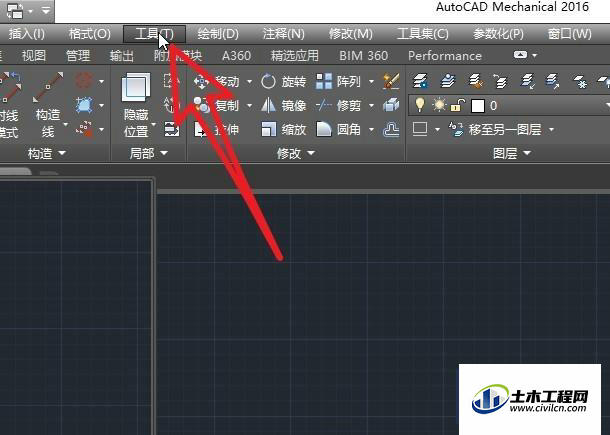Click the explode boxes icon
Image resolution: width=610 pixels, height=435 pixels.
point(391,105)
